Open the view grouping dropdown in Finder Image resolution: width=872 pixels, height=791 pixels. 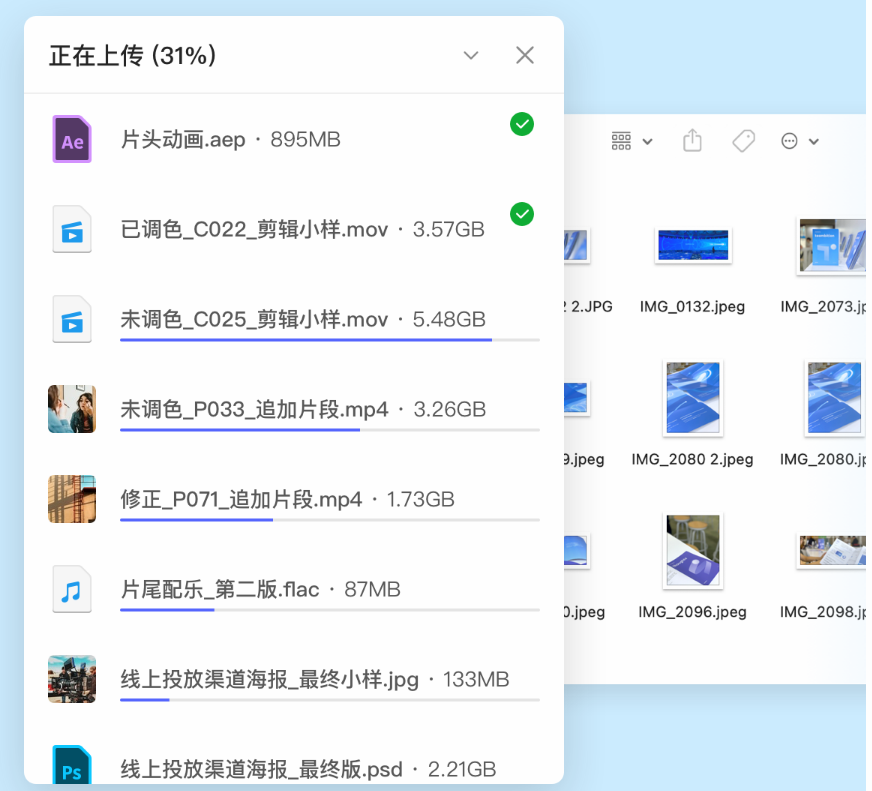[632, 141]
